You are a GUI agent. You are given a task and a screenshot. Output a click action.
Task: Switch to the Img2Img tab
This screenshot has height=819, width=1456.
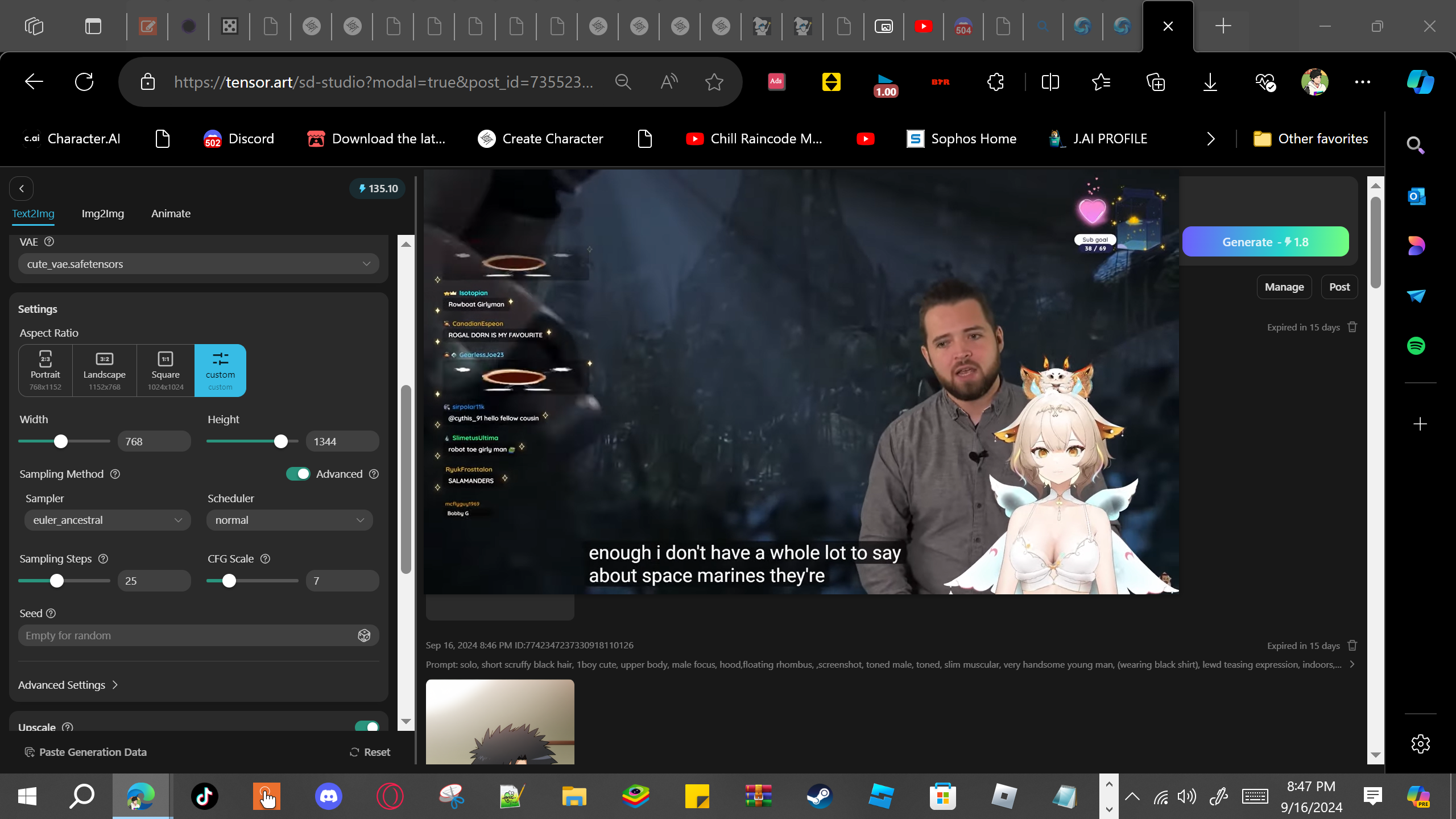102,214
